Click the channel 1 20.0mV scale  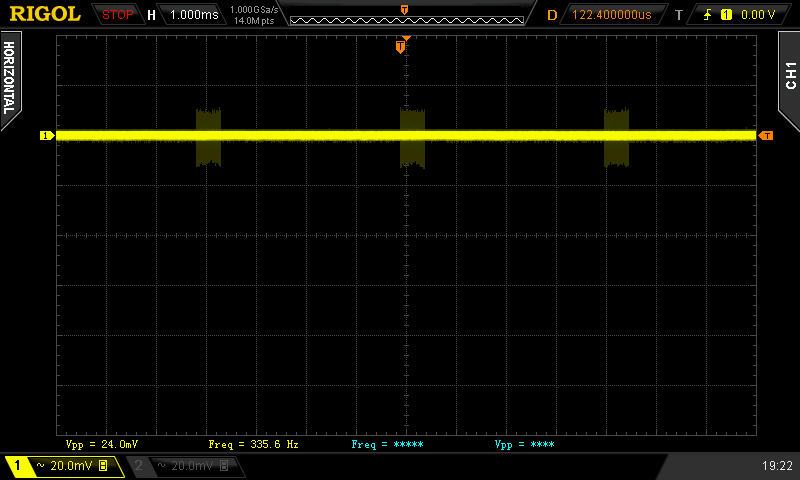pyautogui.click(x=71, y=465)
